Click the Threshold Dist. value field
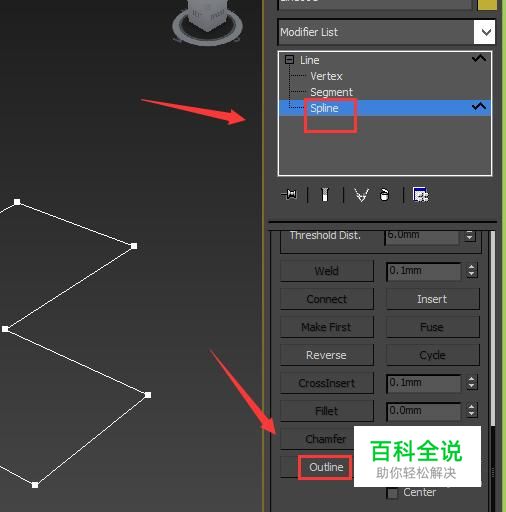 (x=422, y=237)
